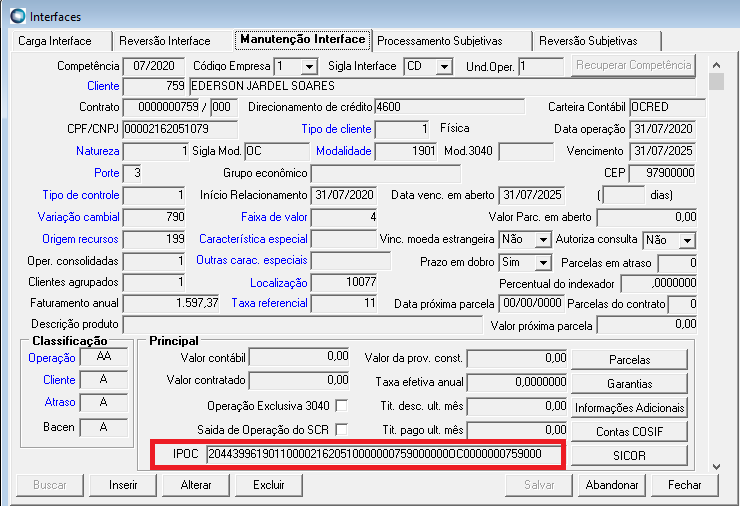This screenshot has height=506, width=740.
Task: Focus the IPOC code field
Action: [384, 454]
